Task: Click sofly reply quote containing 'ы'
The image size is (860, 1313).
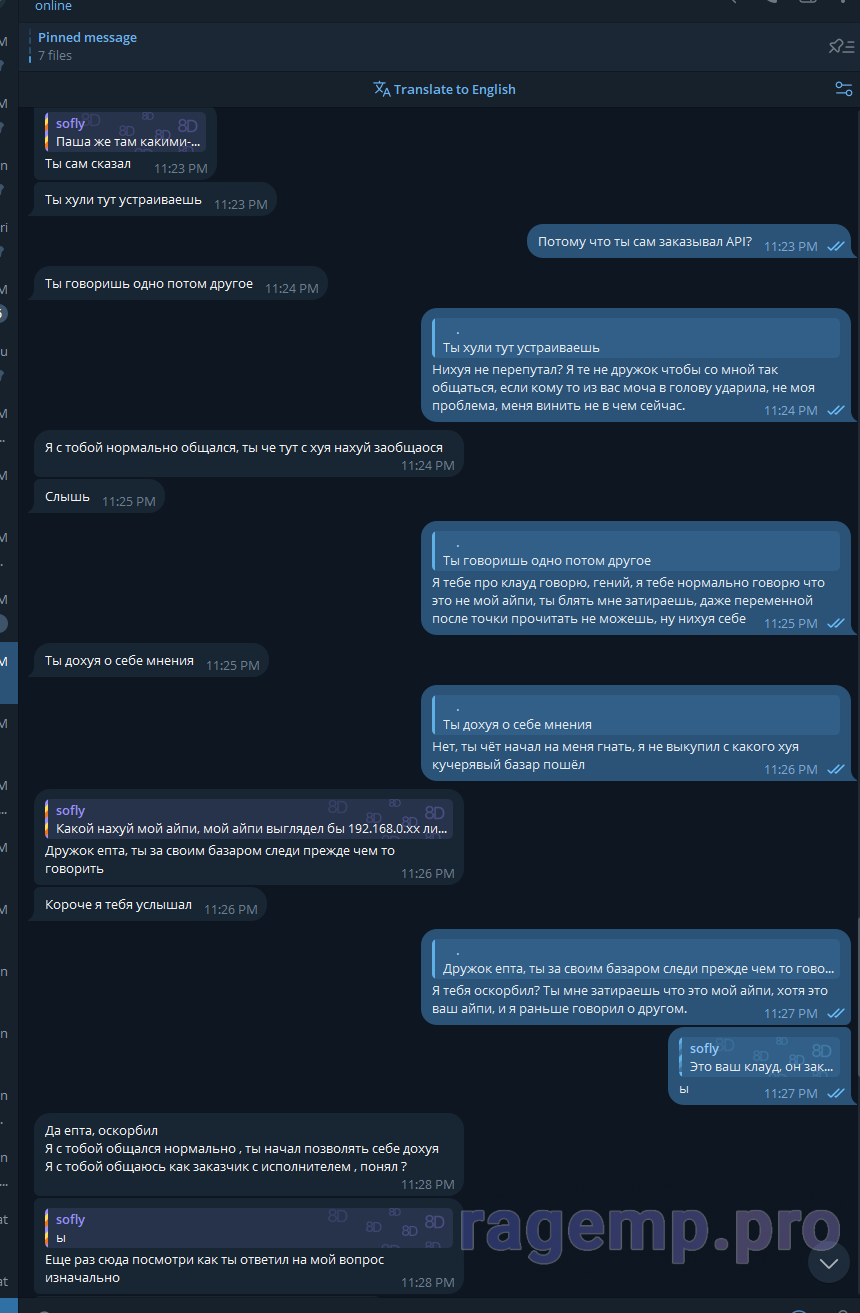Action: (249, 1228)
